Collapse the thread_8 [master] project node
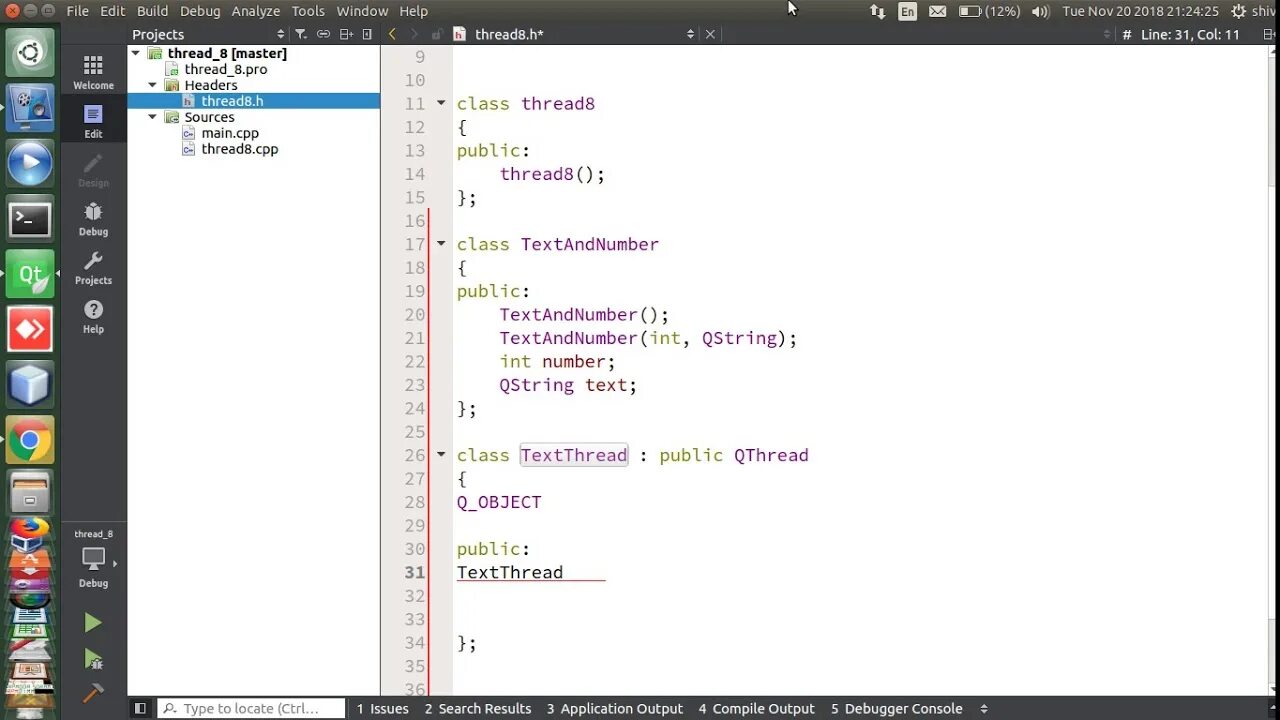Image resolution: width=1280 pixels, height=720 pixels. tap(137, 53)
